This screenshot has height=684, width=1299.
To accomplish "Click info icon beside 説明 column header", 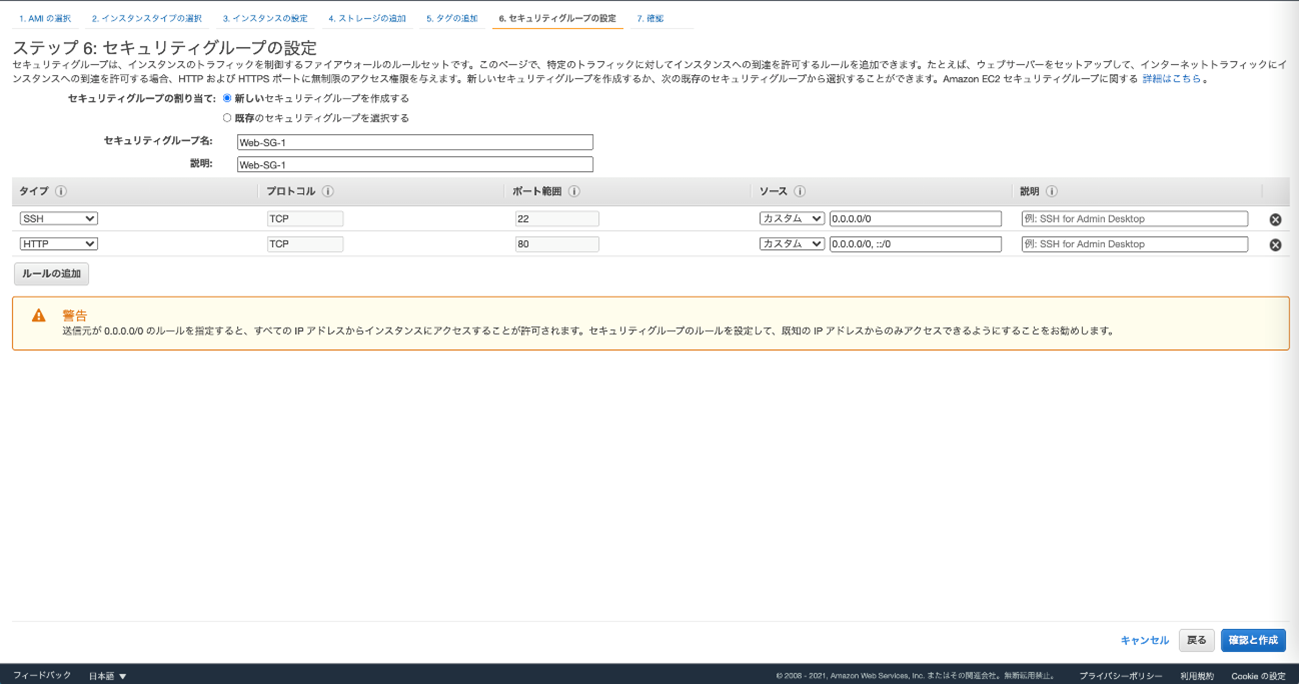I will pyautogui.click(x=1051, y=192).
